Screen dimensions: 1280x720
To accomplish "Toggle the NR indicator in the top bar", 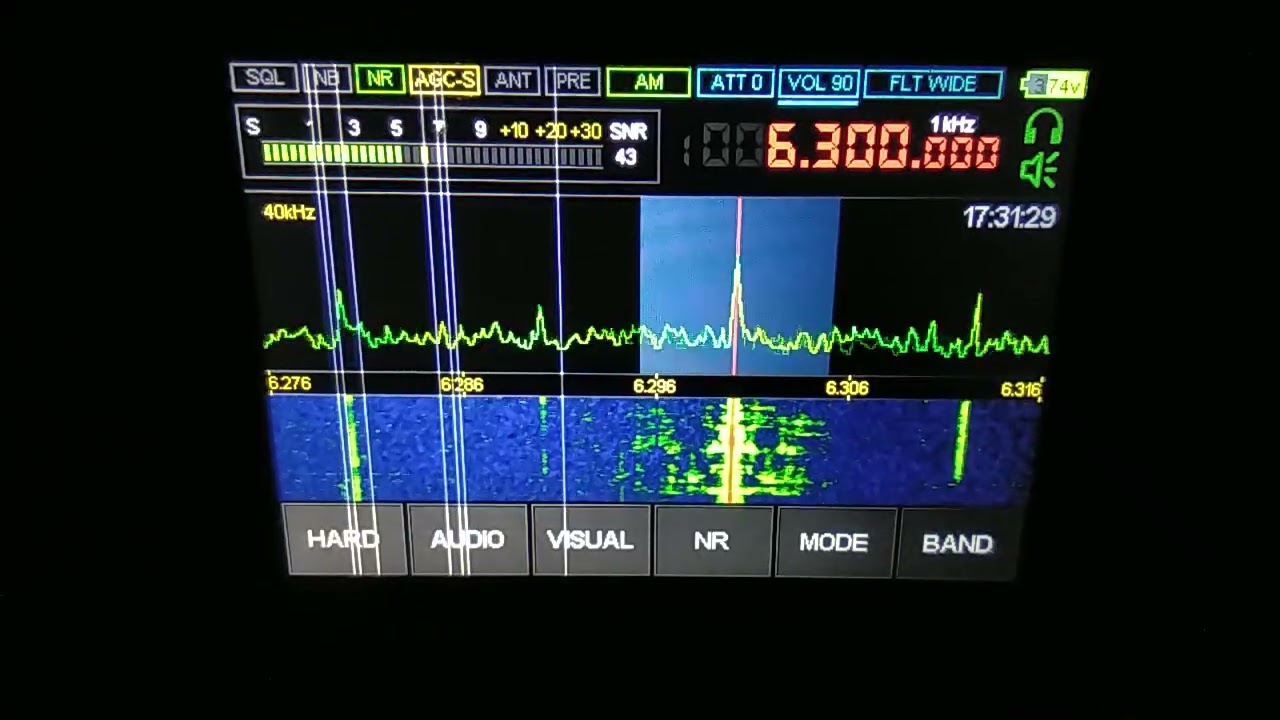I will tap(380, 79).
